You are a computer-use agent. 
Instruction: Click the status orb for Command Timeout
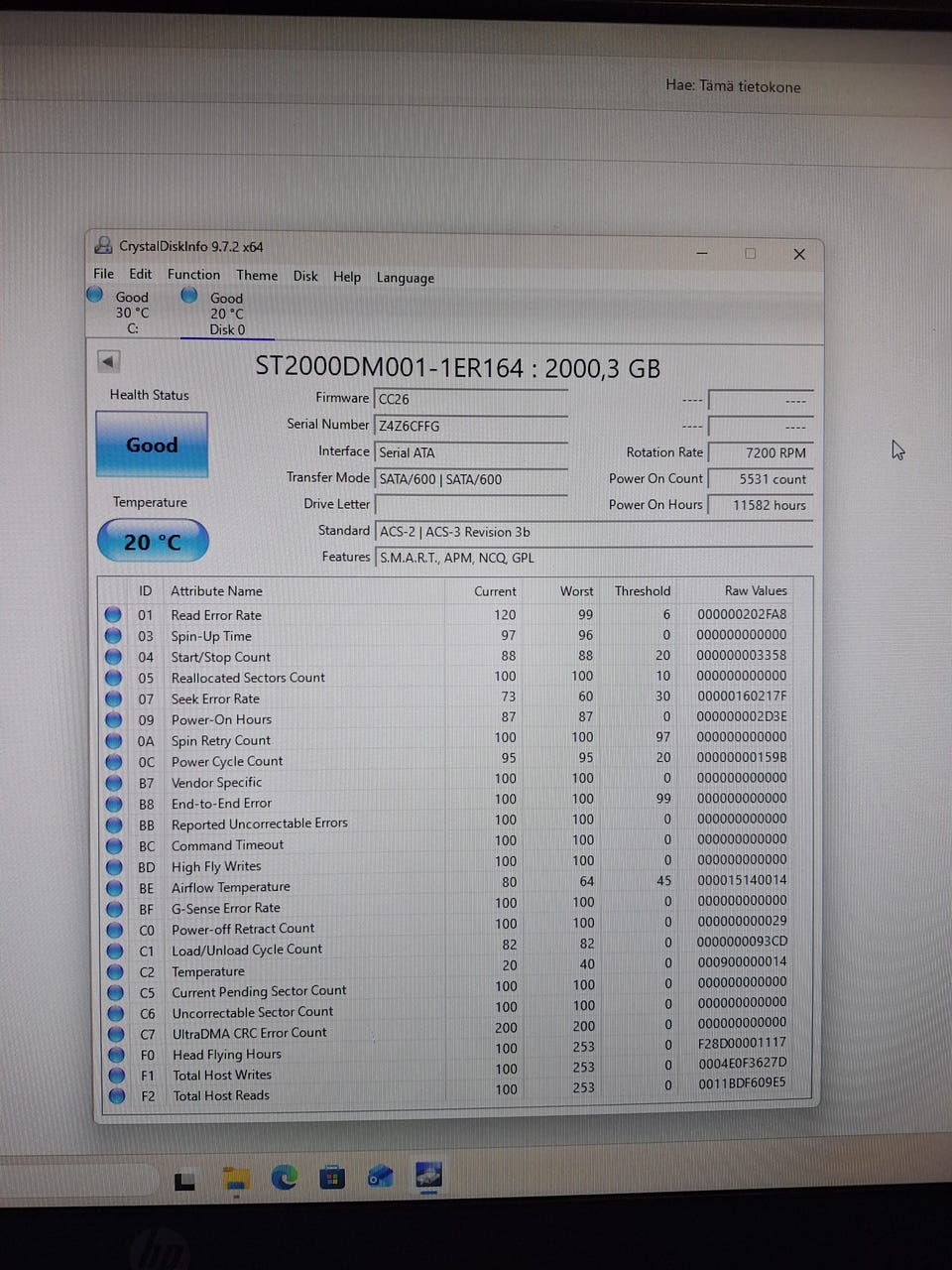pyautogui.click(x=115, y=846)
